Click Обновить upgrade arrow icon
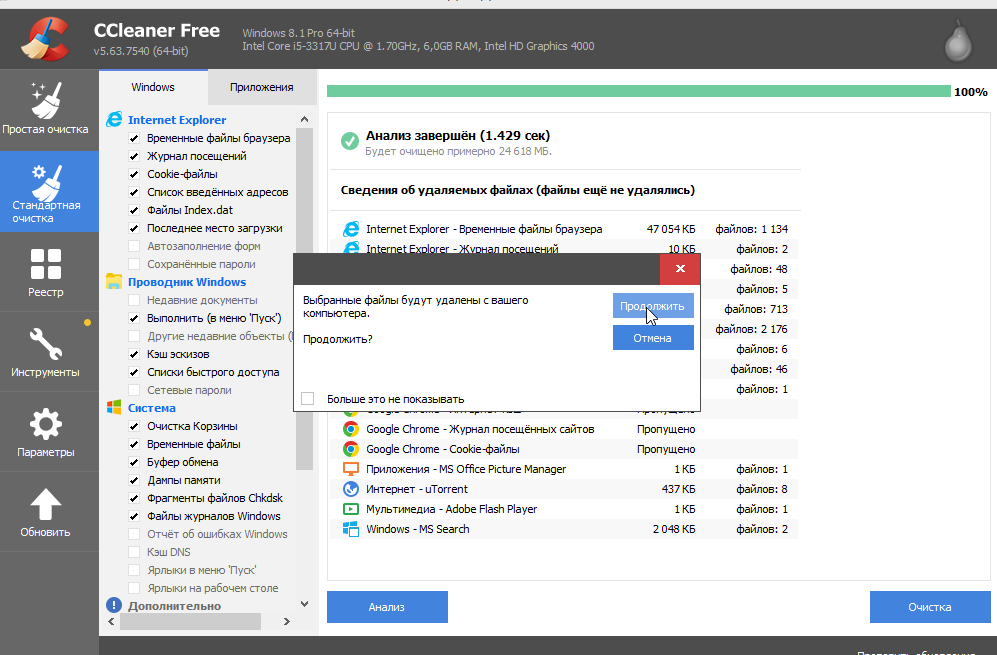This screenshot has height=655, width=997. (46, 505)
